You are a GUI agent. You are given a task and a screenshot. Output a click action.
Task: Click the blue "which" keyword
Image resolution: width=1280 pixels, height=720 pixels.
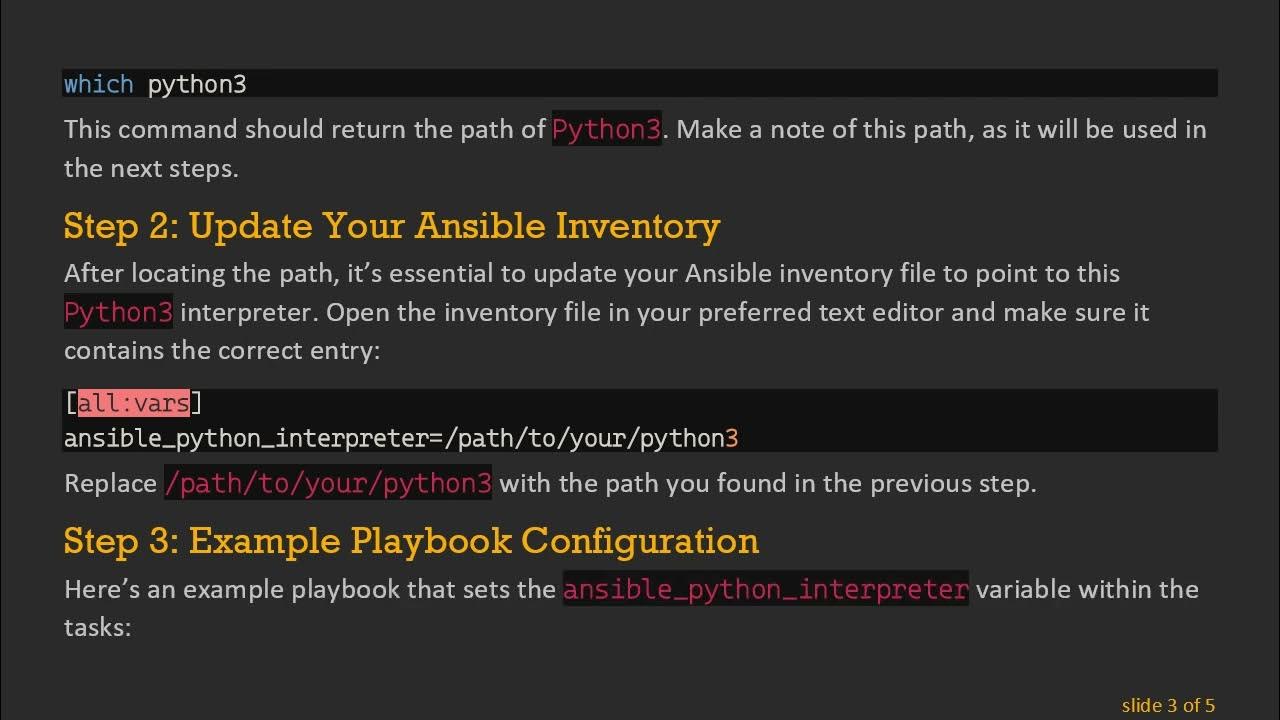pyautogui.click(x=98, y=84)
